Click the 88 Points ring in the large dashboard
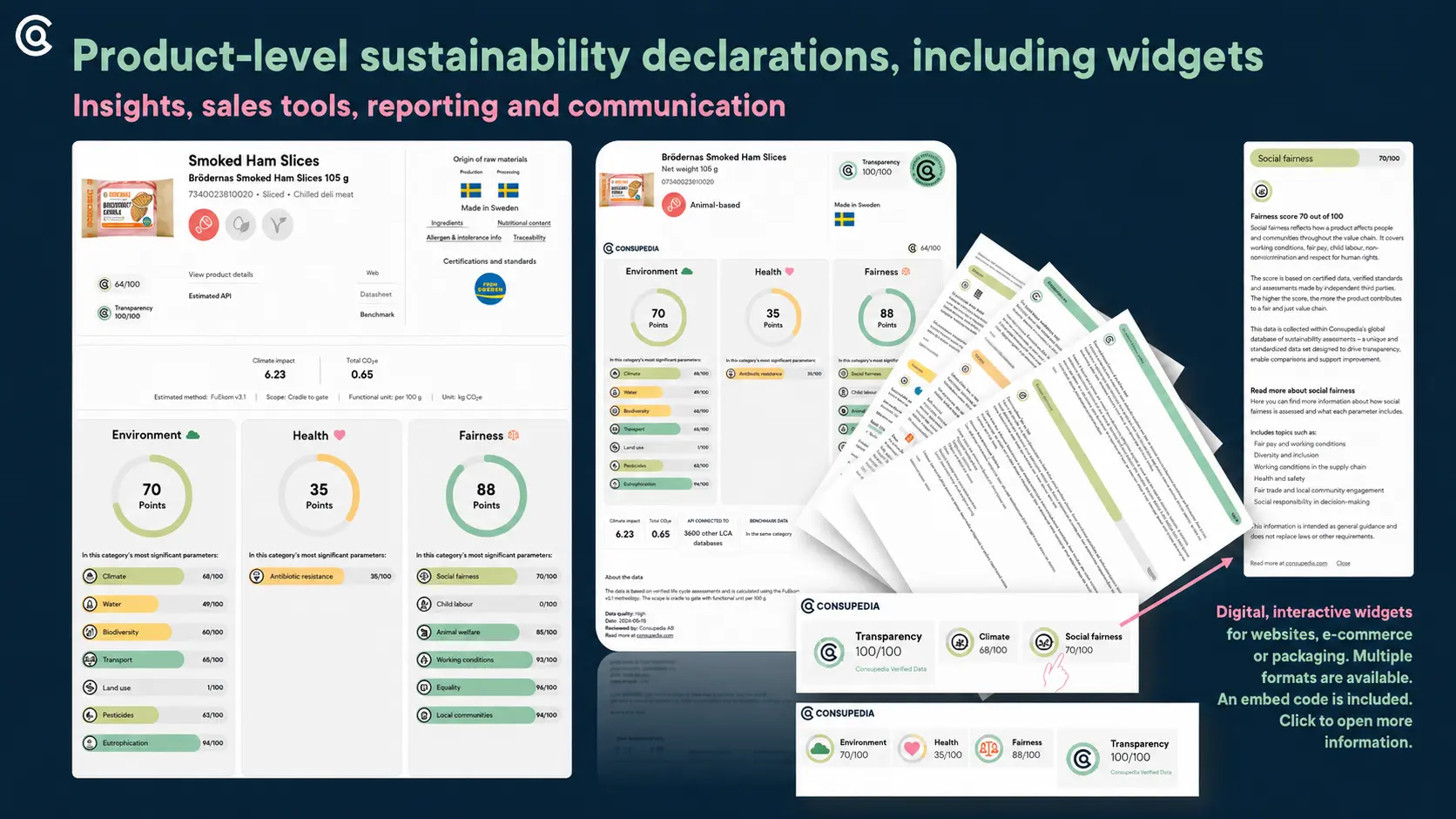 click(486, 496)
